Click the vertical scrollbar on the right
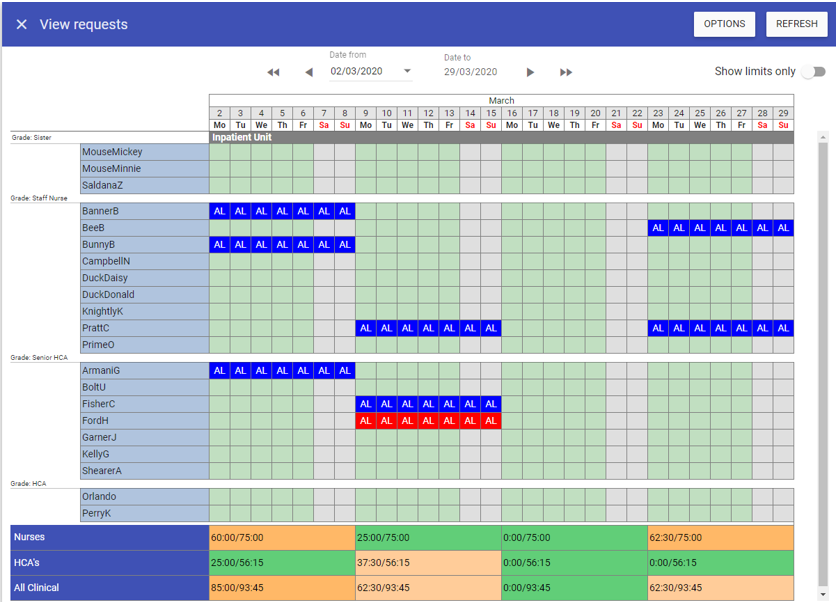The width and height of the screenshot is (837, 602). [823, 360]
